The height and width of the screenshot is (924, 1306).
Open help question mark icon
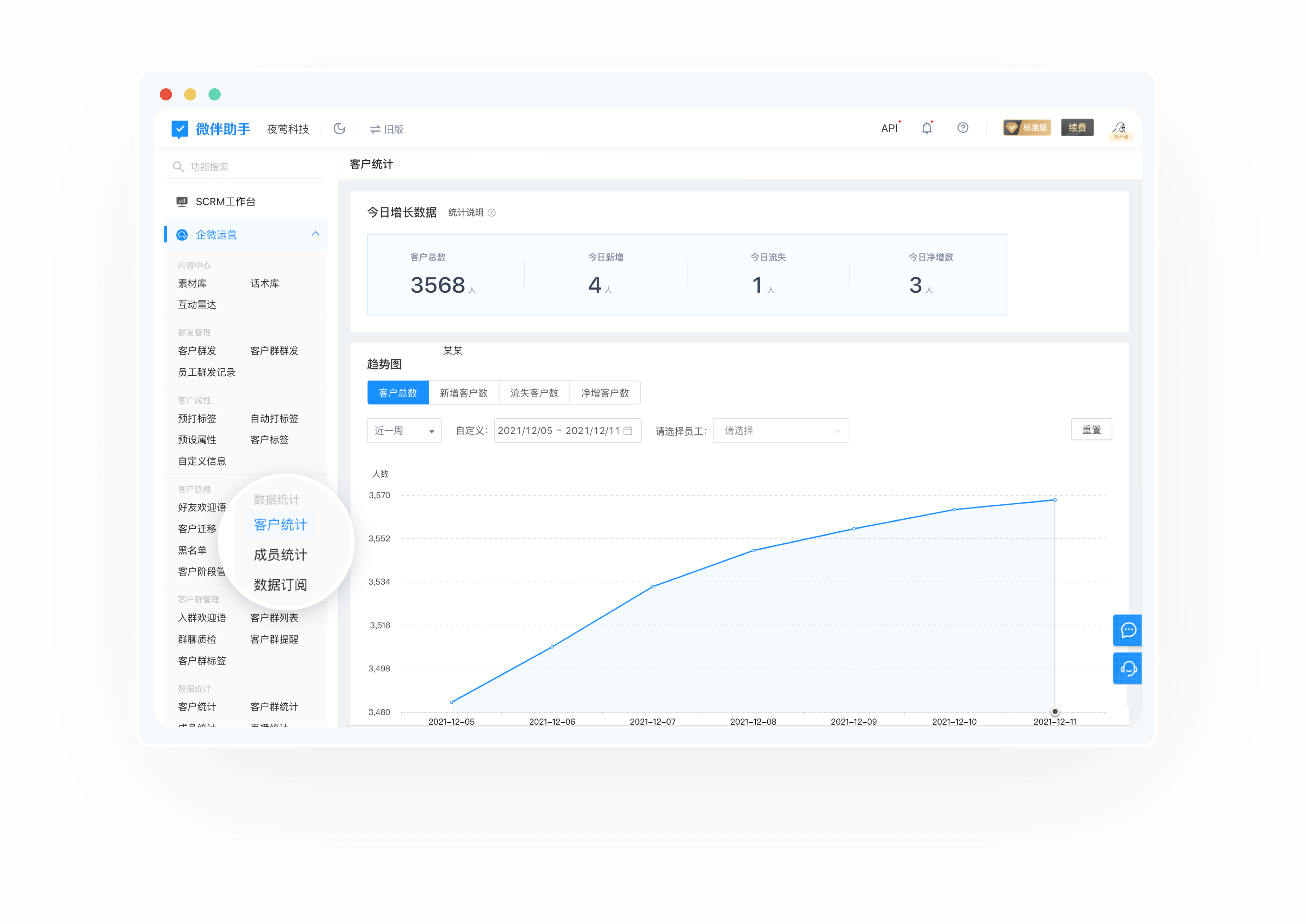tap(962, 128)
